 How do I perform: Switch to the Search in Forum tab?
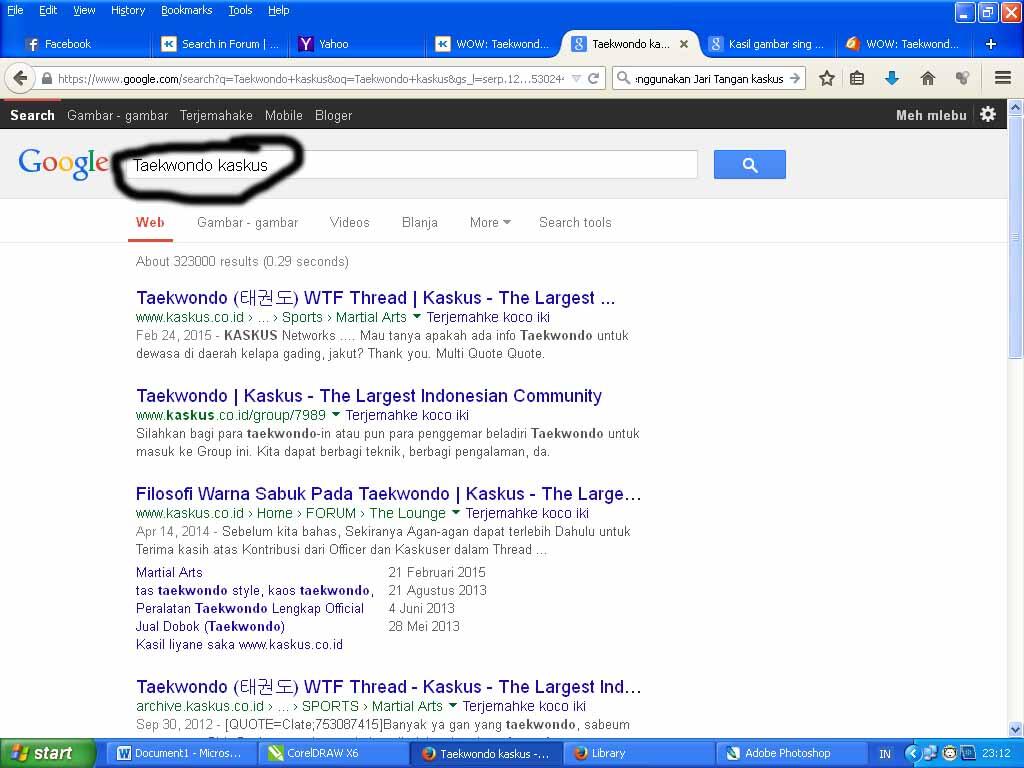tap(221, 44)
